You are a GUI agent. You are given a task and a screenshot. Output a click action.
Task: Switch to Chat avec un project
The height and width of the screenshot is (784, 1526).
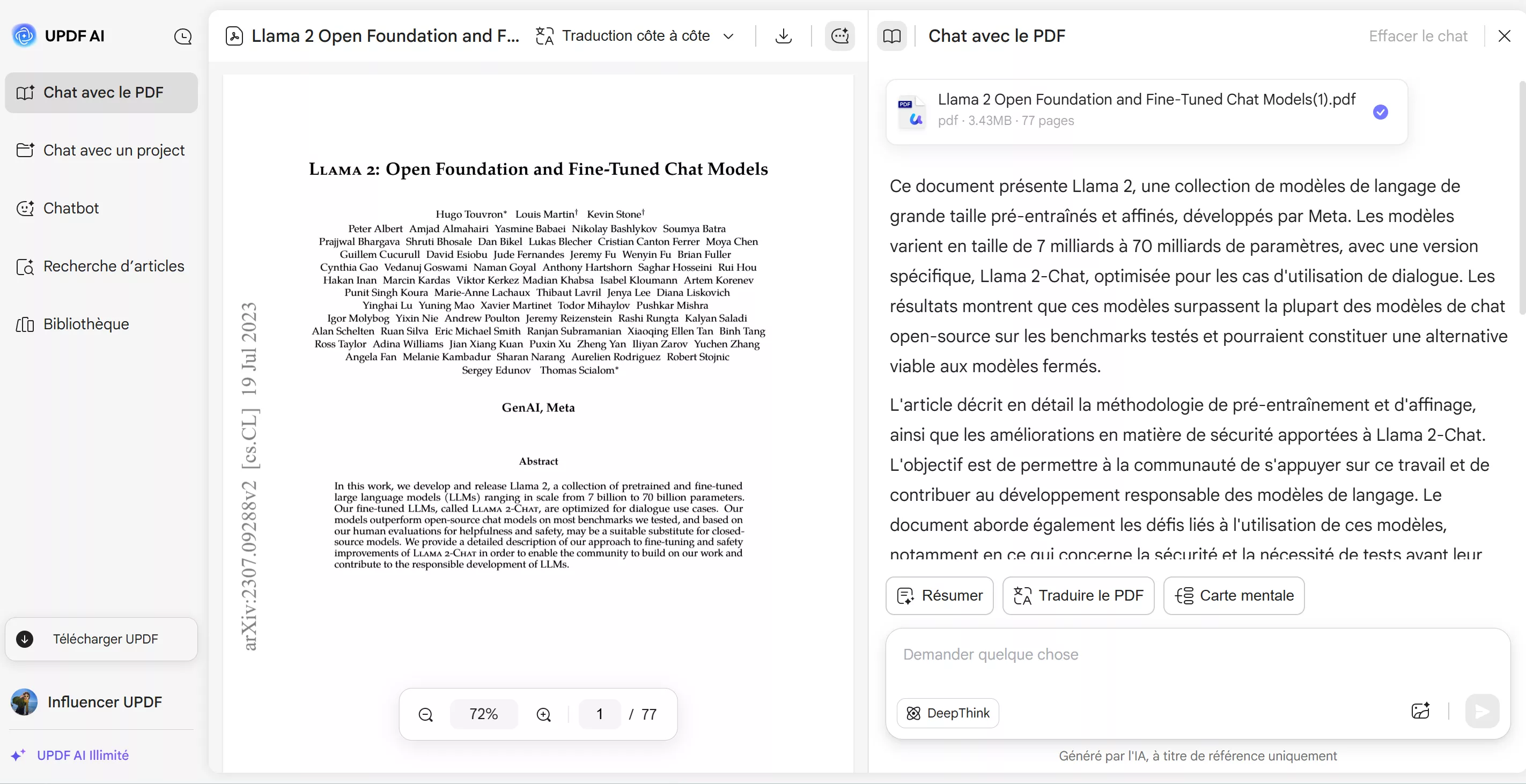click(101, 150)
